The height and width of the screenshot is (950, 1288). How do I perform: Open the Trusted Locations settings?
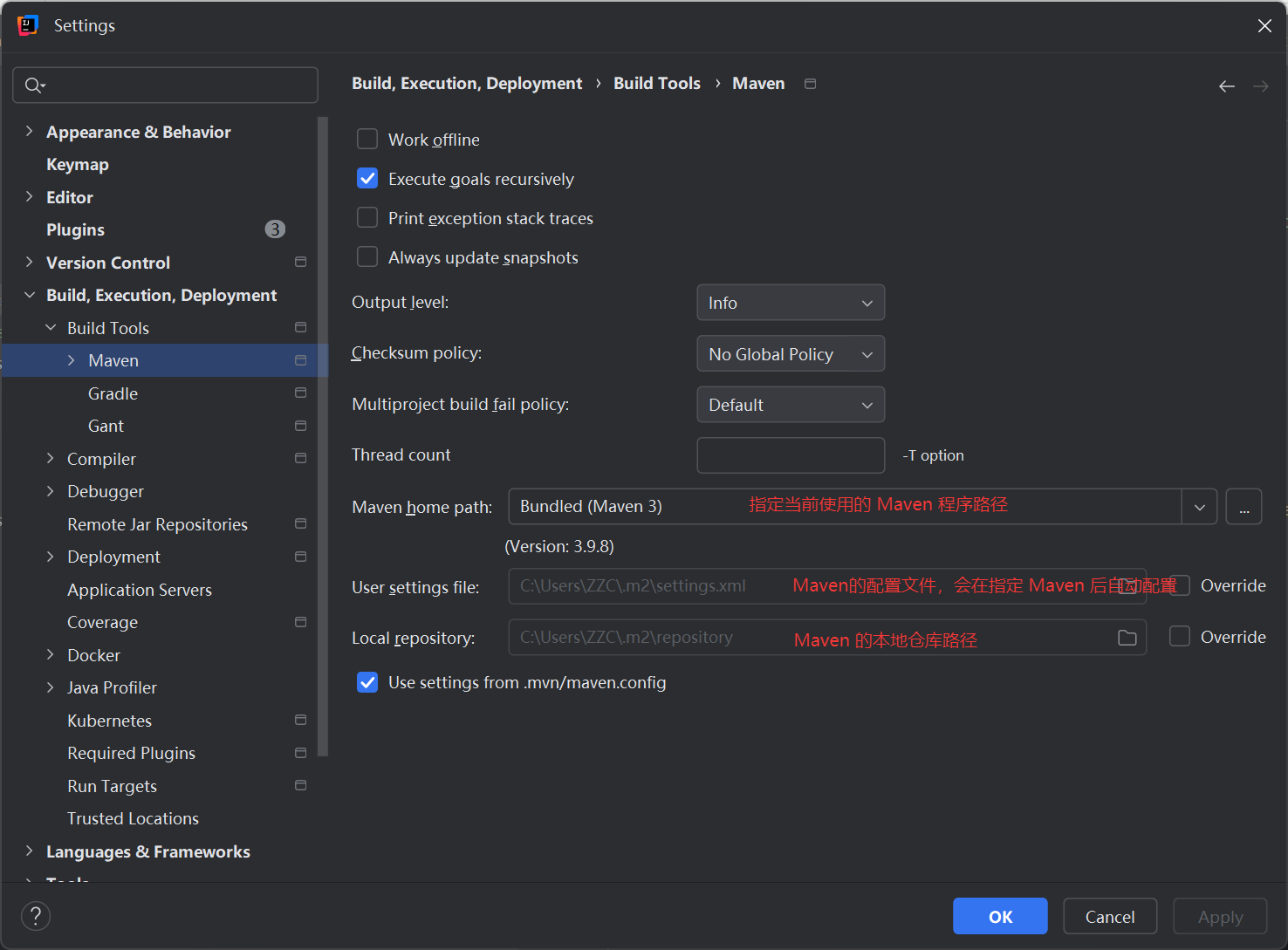pyautogui.click(x=133, y=818)
